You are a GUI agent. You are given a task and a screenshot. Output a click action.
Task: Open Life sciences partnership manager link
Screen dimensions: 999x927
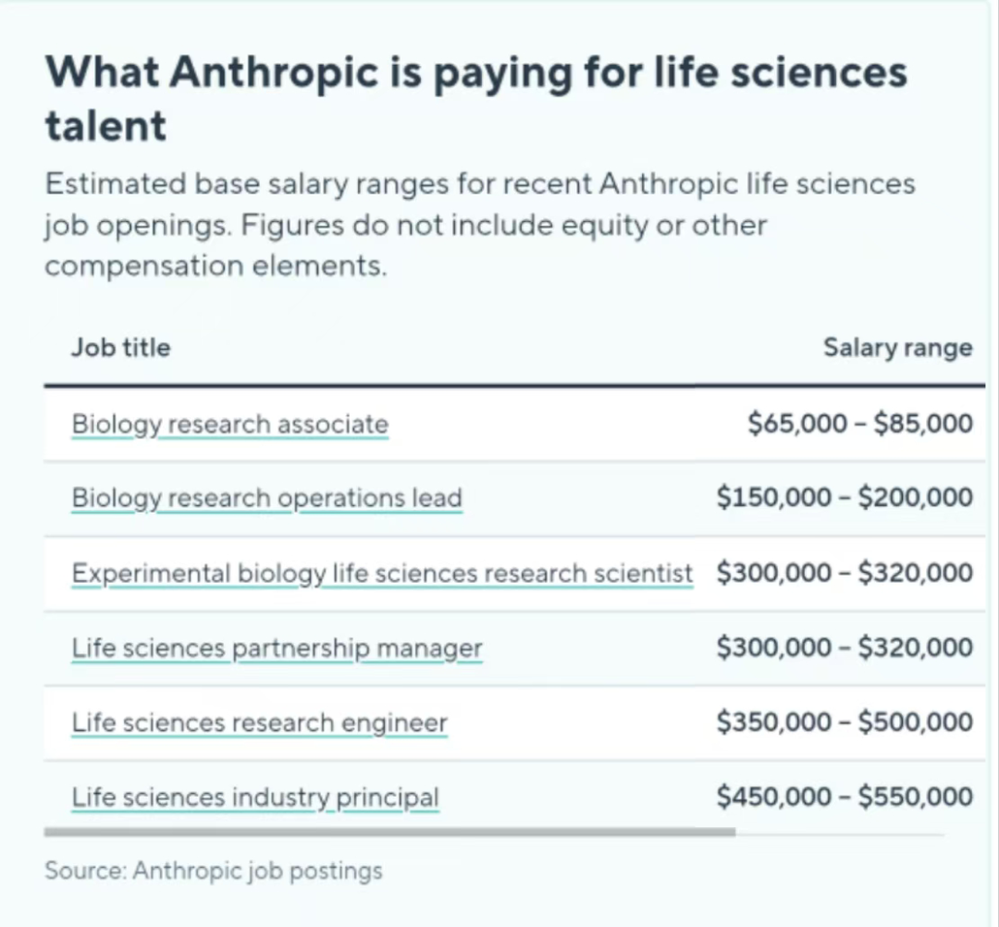(277, 648)
